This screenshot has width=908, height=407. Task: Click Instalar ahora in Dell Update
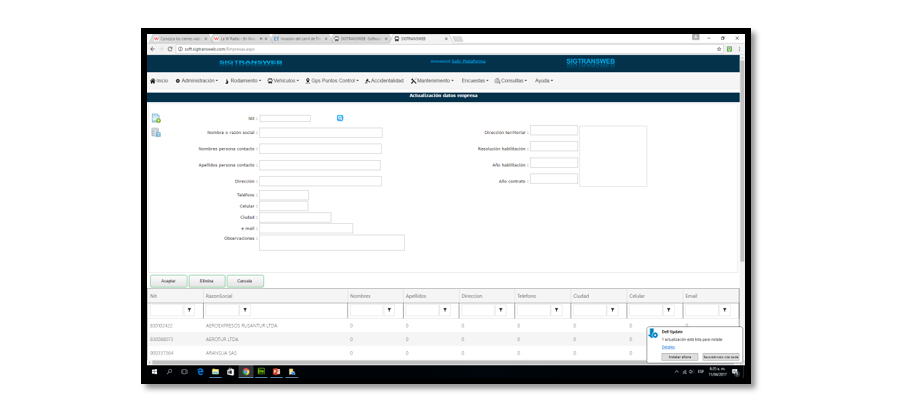tap(680, 357)
